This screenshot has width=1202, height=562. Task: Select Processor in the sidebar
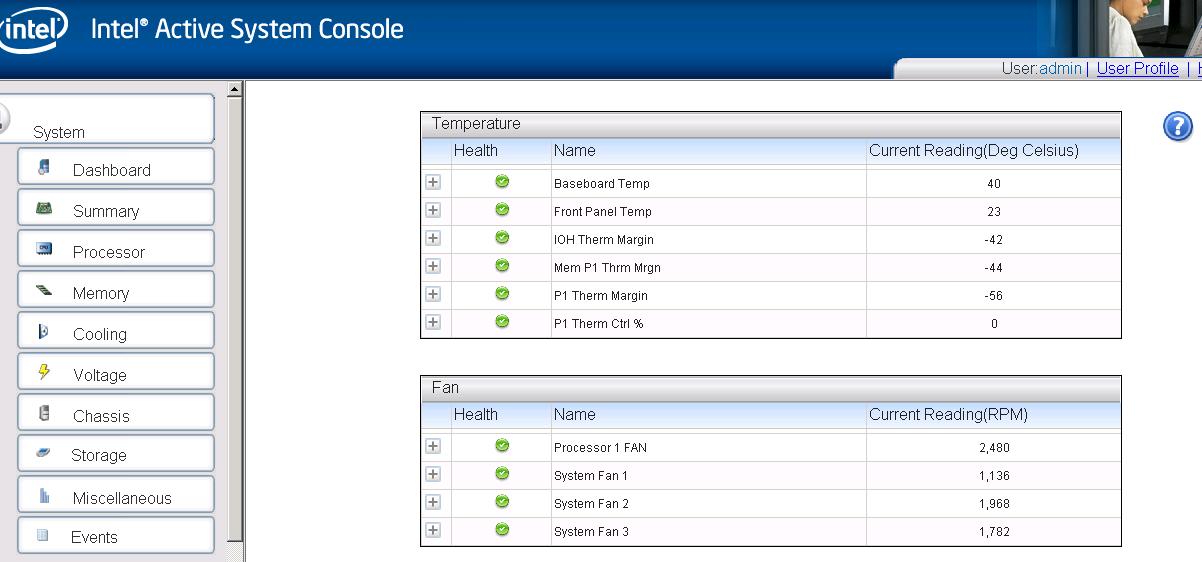point(116,249)
